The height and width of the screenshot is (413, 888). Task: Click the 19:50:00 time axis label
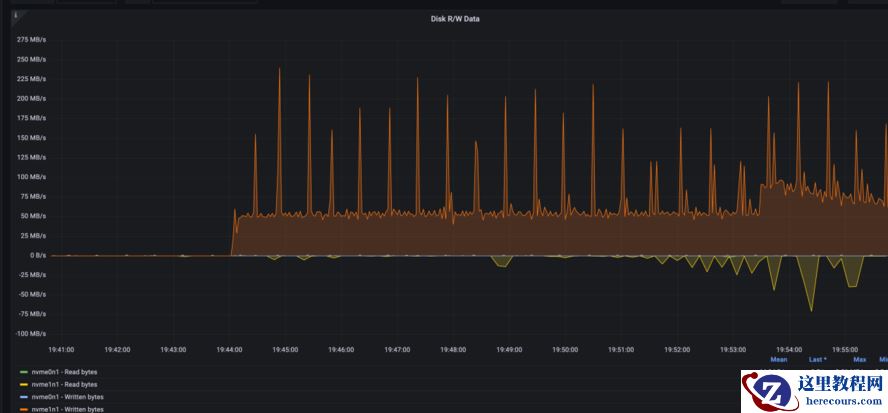click(x=565, y=350)
